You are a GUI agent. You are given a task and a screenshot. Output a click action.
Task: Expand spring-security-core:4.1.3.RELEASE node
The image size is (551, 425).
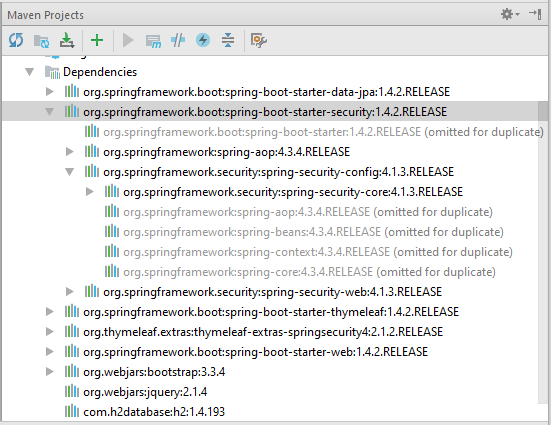click(x=90, y=192)
